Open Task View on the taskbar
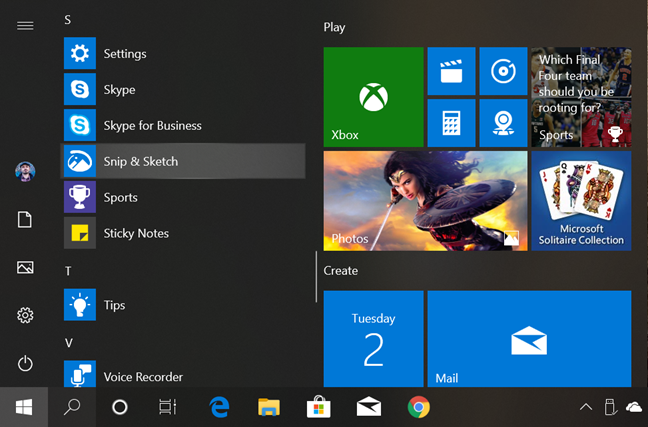This screenshot has width=648, height=427. (168, 406)
